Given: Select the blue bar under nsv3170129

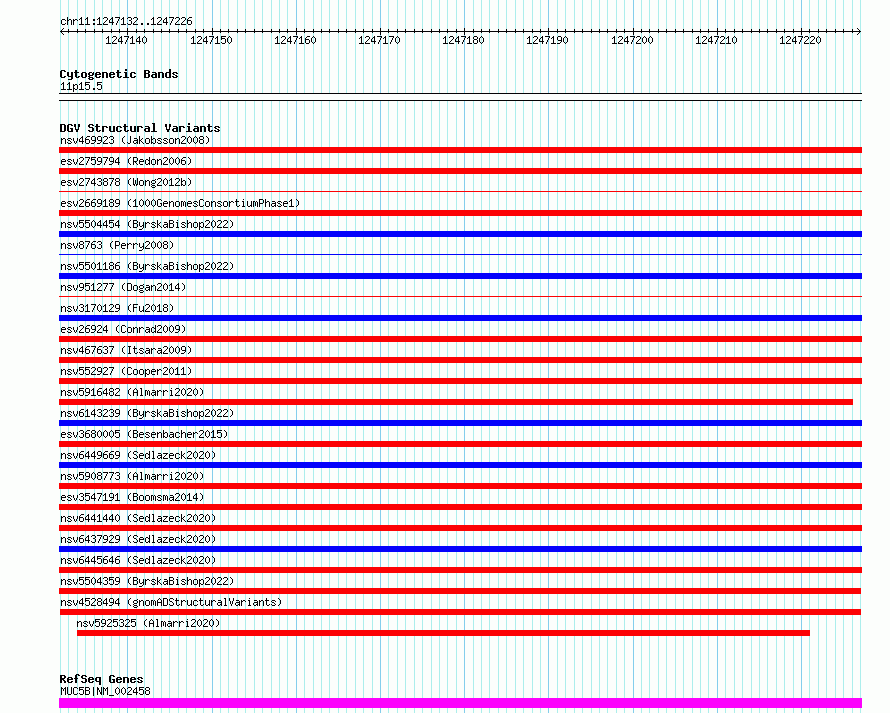Looking at the screenshot, I should (x=460, y=318).
